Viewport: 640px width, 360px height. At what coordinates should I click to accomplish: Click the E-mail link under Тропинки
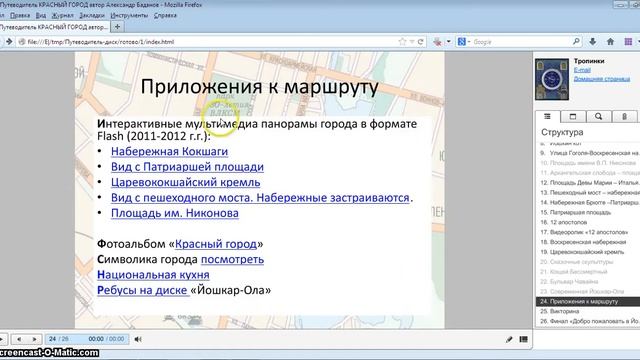(582, 70)
